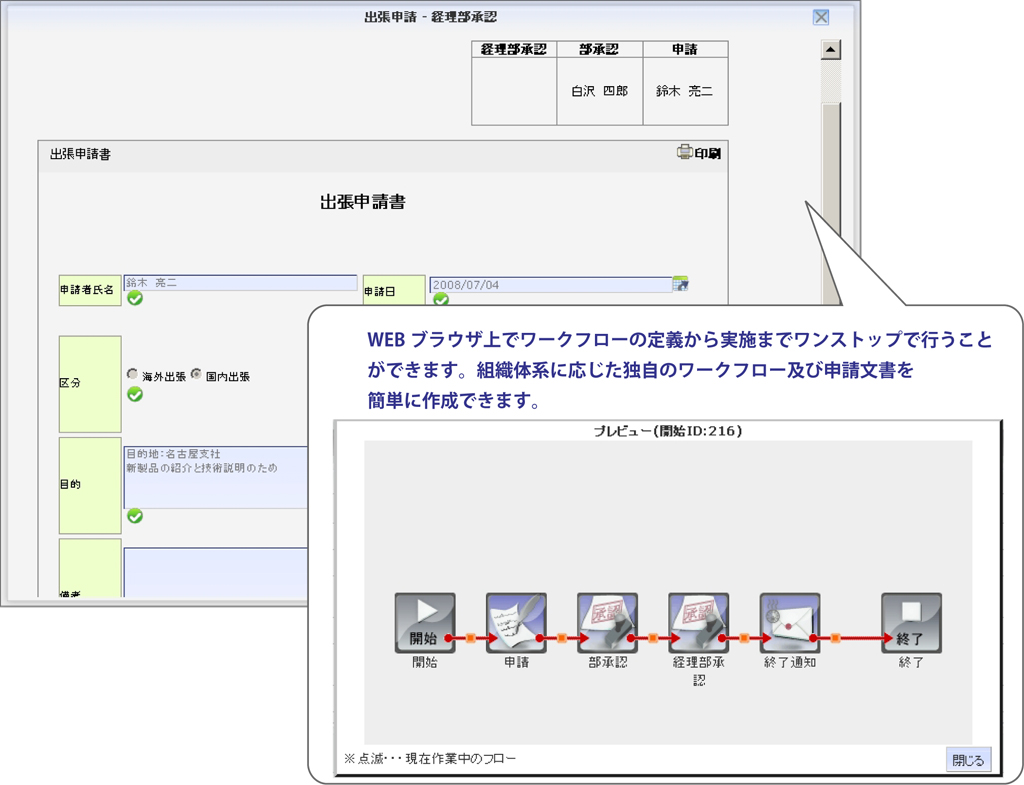Image resolution: width=1024 pixels, height=785 pixels.
Task: Select the 部承認 stamp node icon
Action: click(x=607, y=623)
